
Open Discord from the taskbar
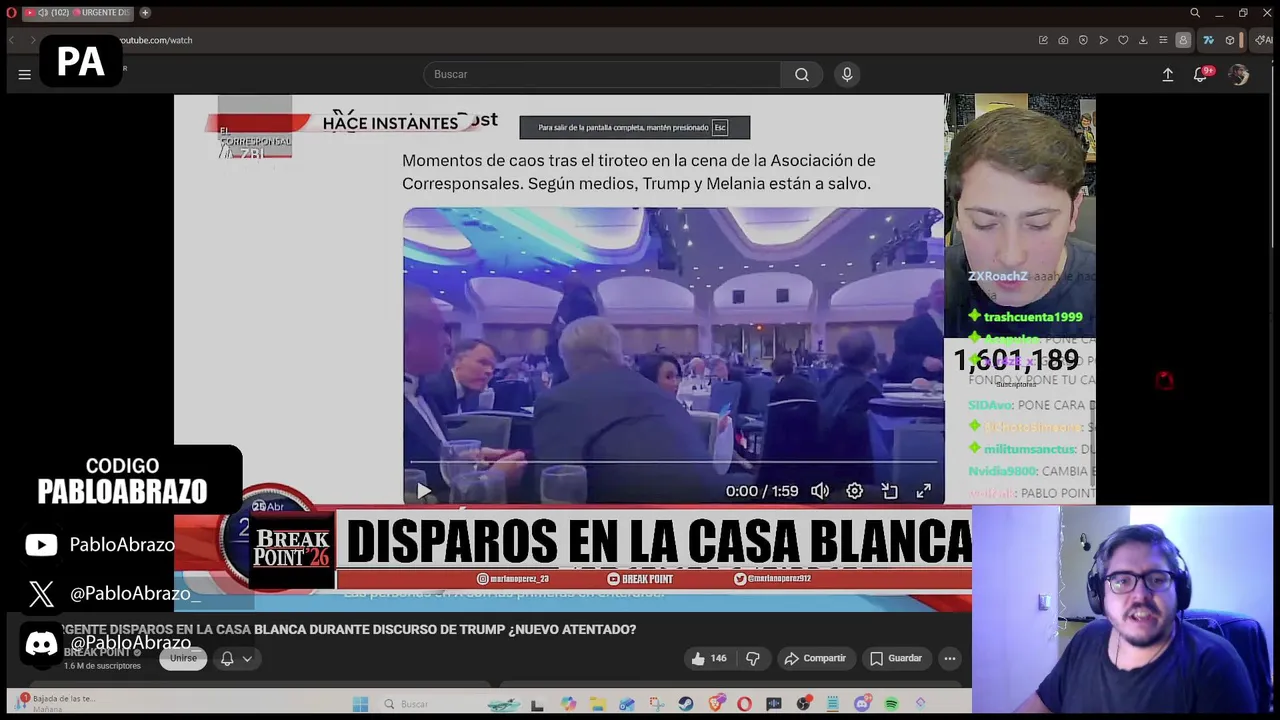click(863, 704)
